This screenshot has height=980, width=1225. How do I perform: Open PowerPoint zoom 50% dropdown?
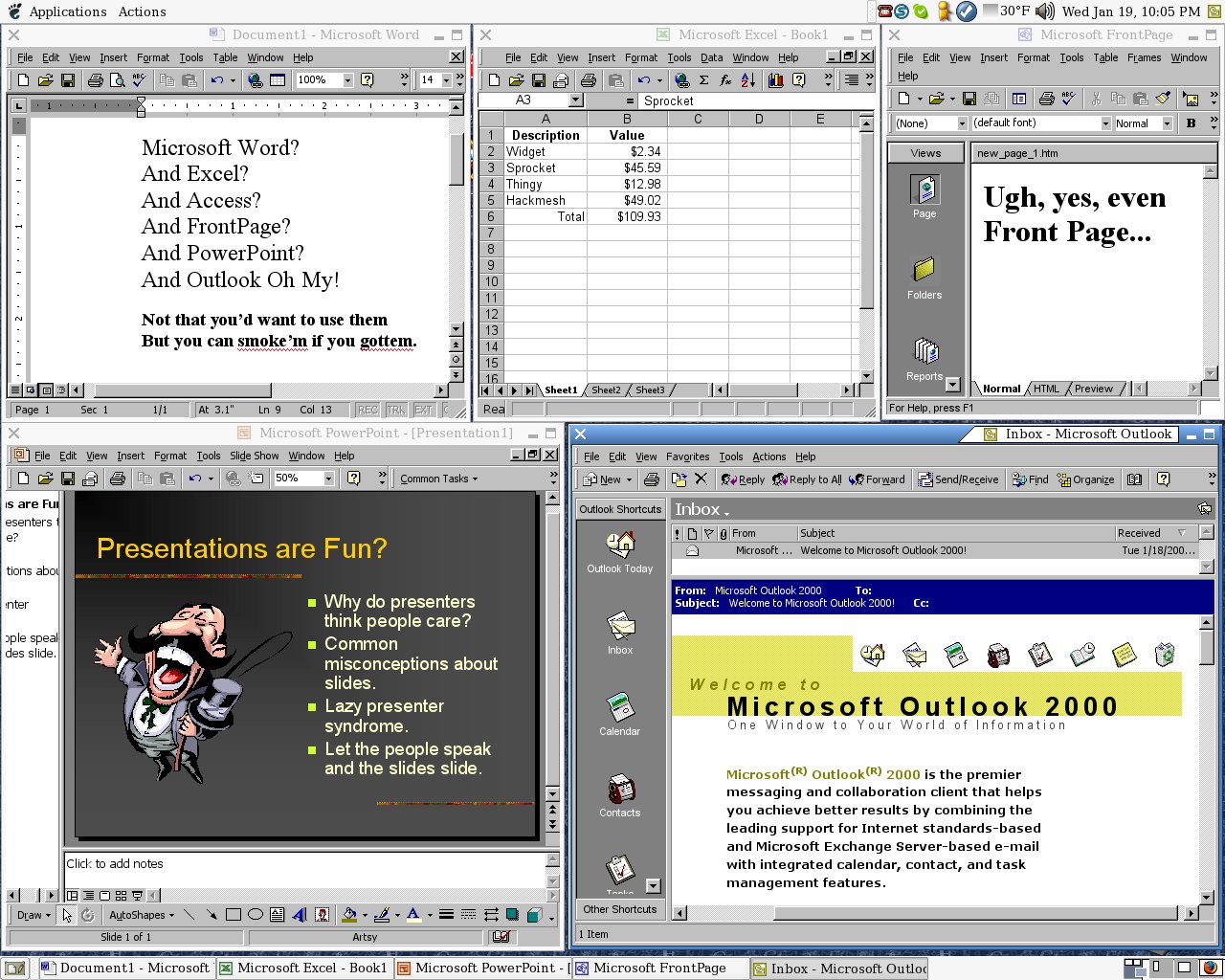[328, 479]
